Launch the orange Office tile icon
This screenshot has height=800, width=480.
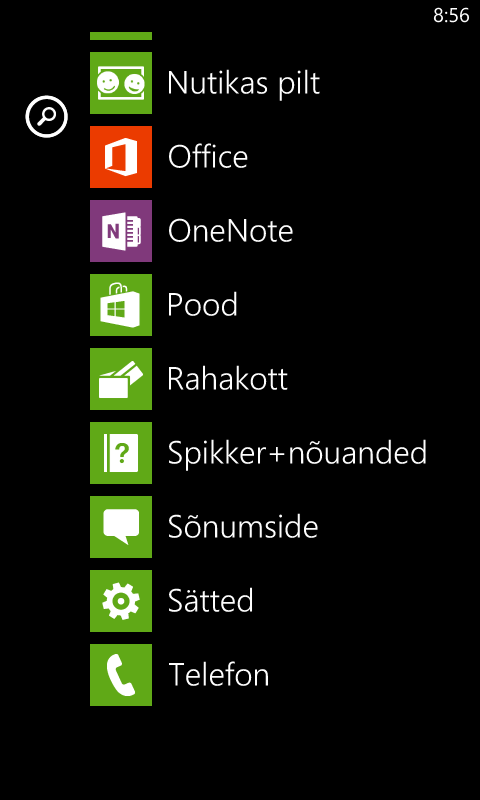121,157
